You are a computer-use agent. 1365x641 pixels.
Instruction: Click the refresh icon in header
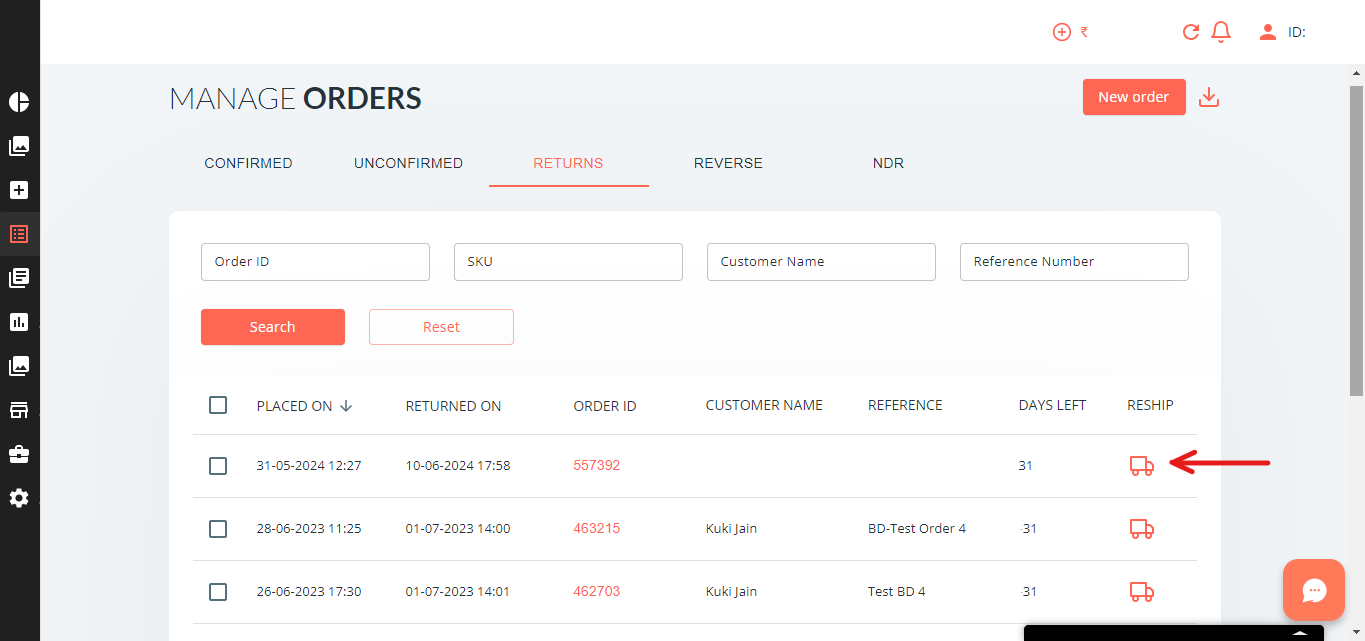[x=1190, y=32]
